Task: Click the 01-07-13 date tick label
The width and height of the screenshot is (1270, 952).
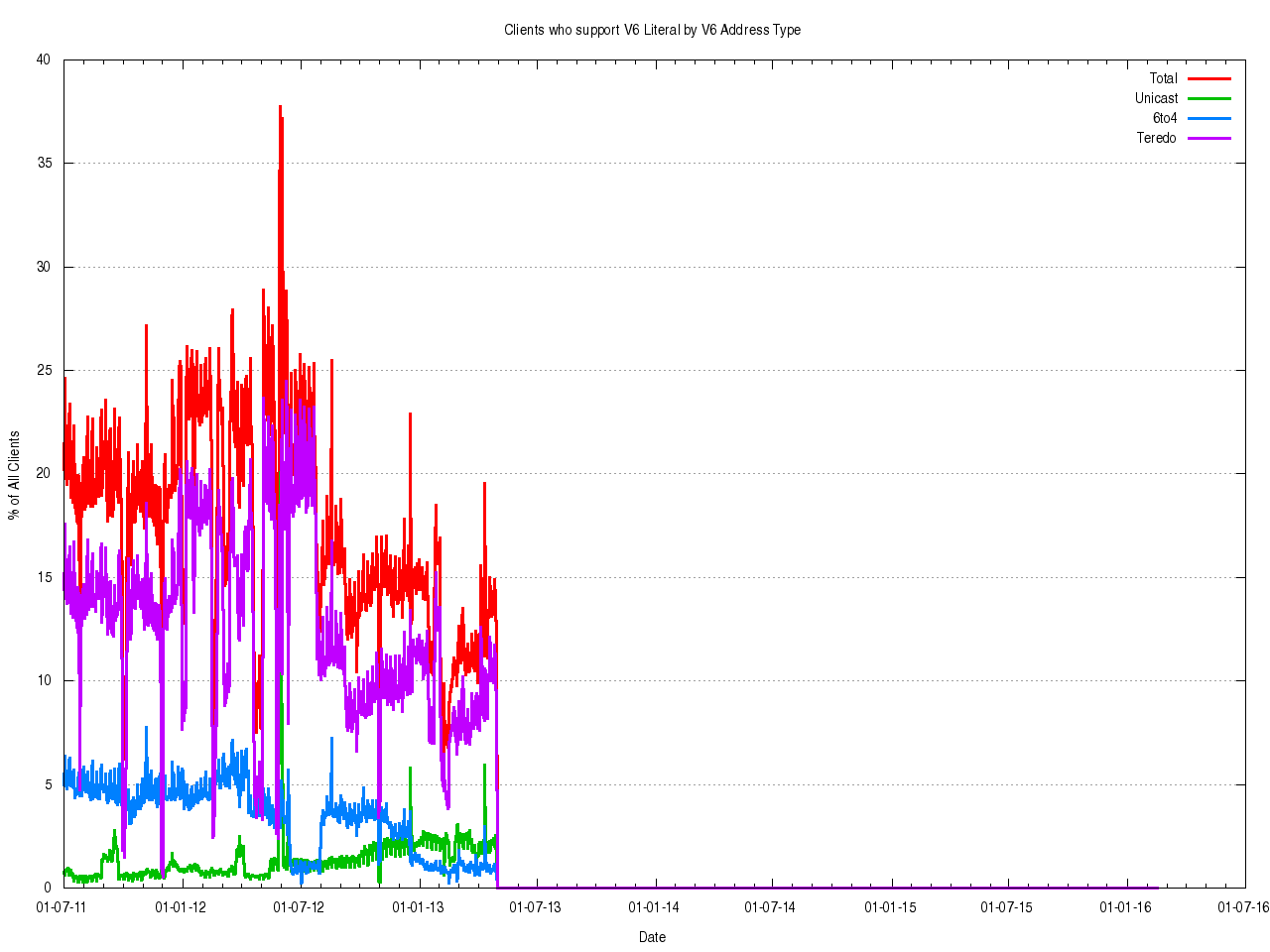Action: pos(535,906)
